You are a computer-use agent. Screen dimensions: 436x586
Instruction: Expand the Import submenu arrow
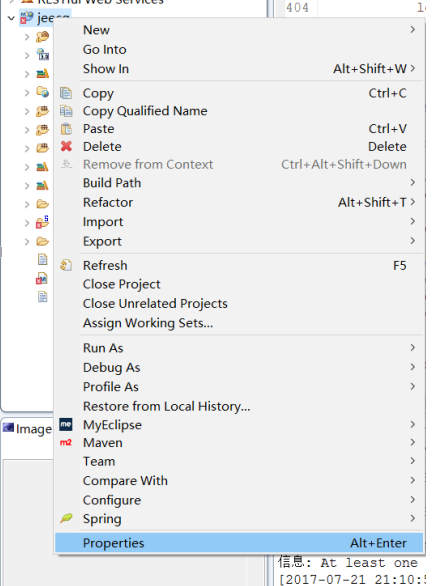[x=412, y=221]
